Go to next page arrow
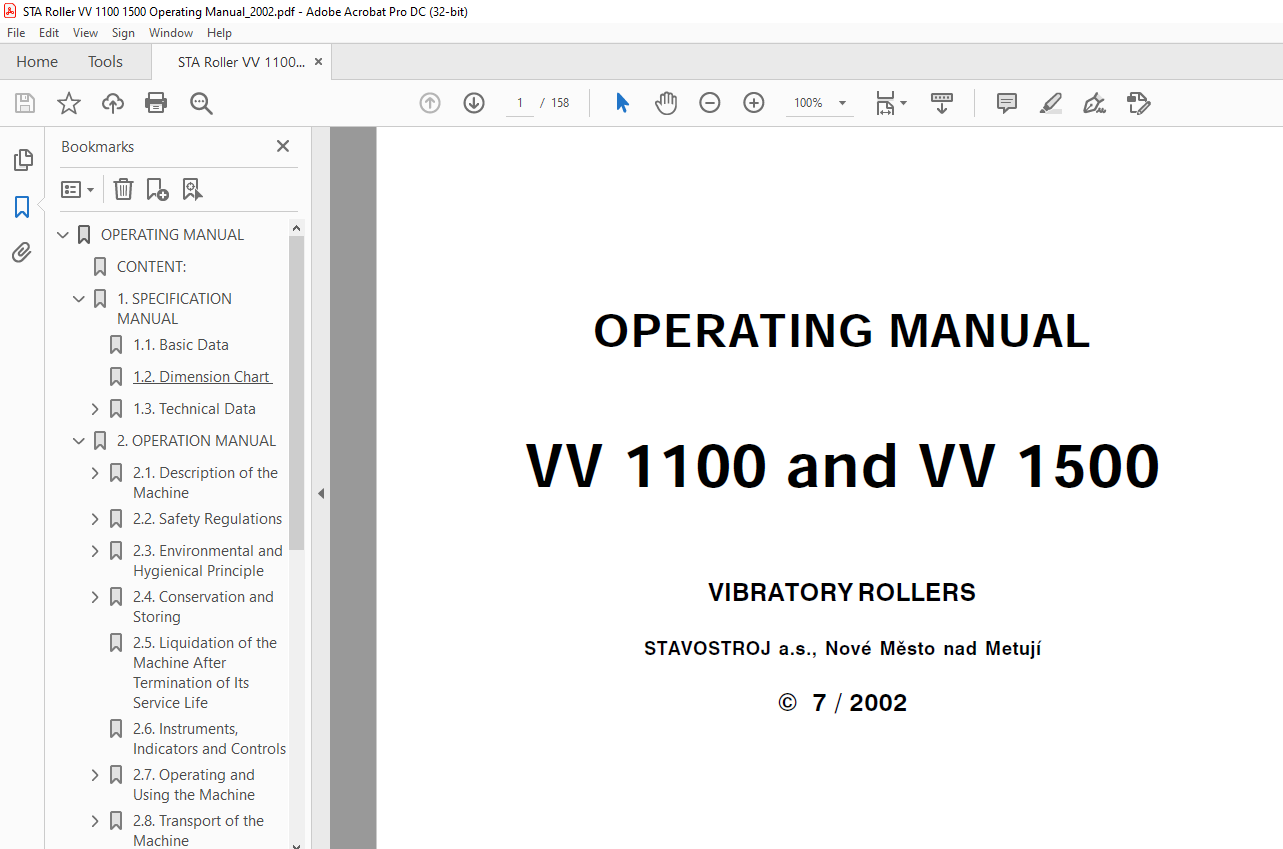This screenshot has height=849, width=1283. [x=474, y=103]
